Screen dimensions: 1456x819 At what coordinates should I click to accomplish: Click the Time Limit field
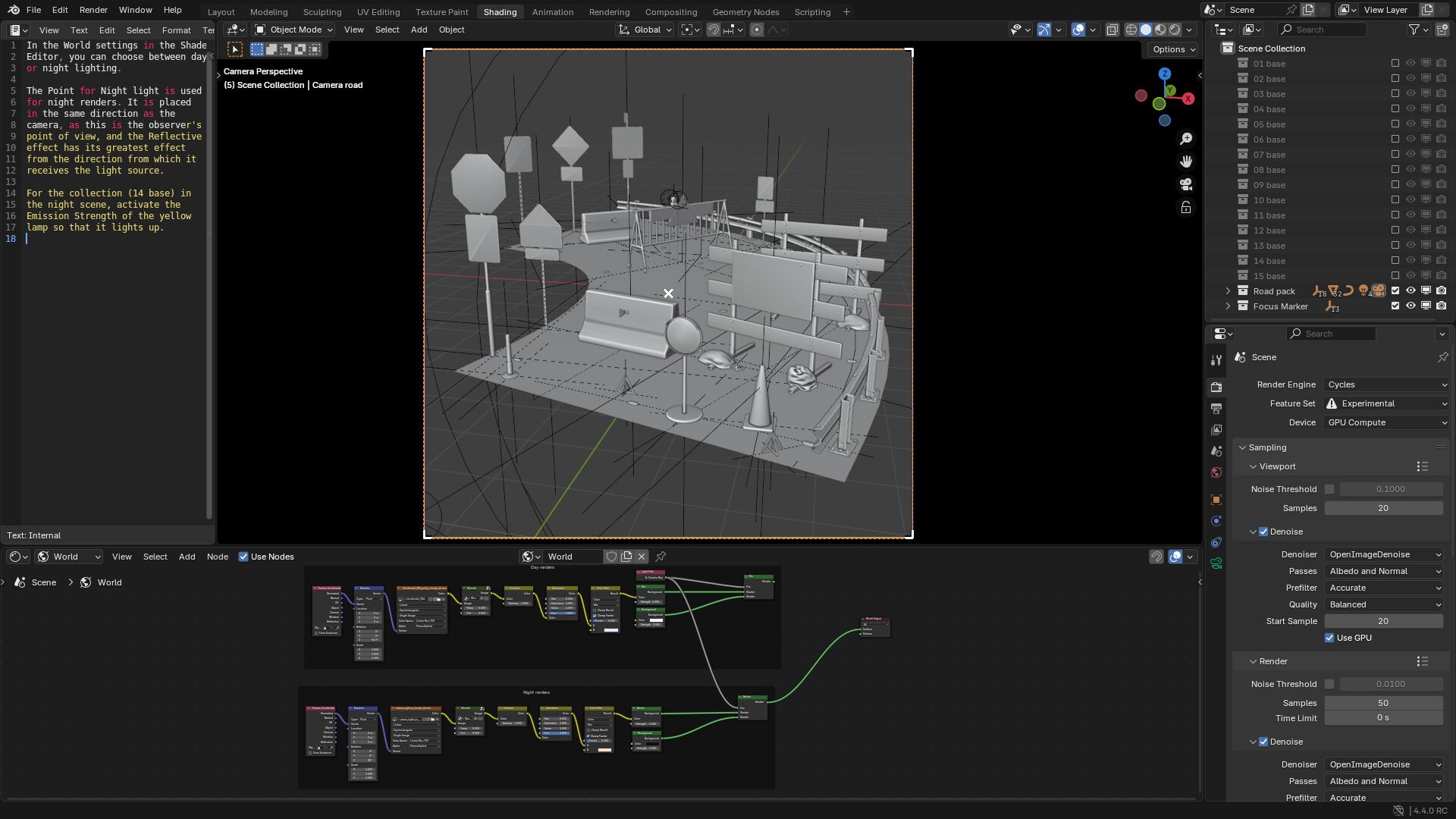click(1383, 718)
